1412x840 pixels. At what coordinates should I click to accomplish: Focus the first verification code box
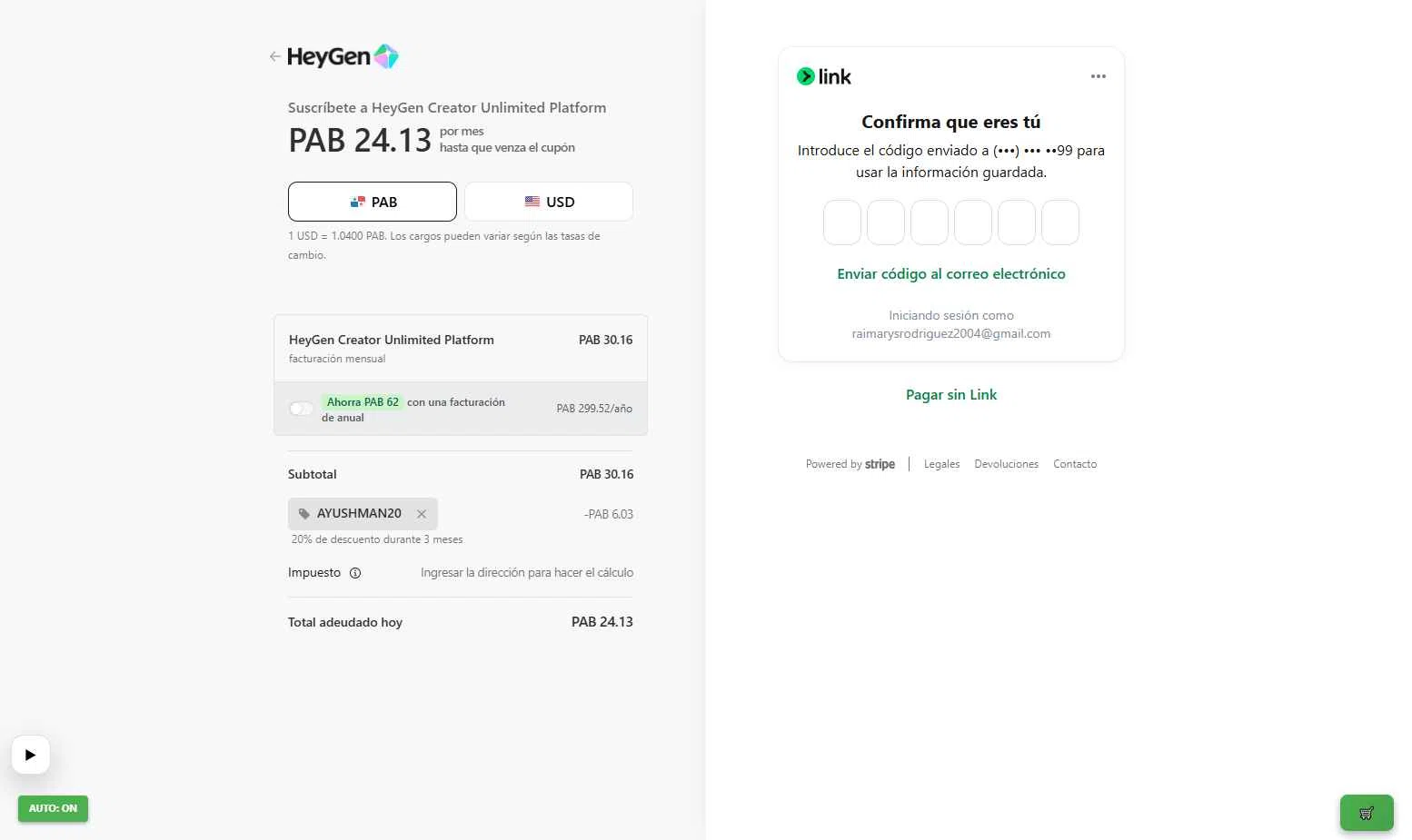(842, 222)
